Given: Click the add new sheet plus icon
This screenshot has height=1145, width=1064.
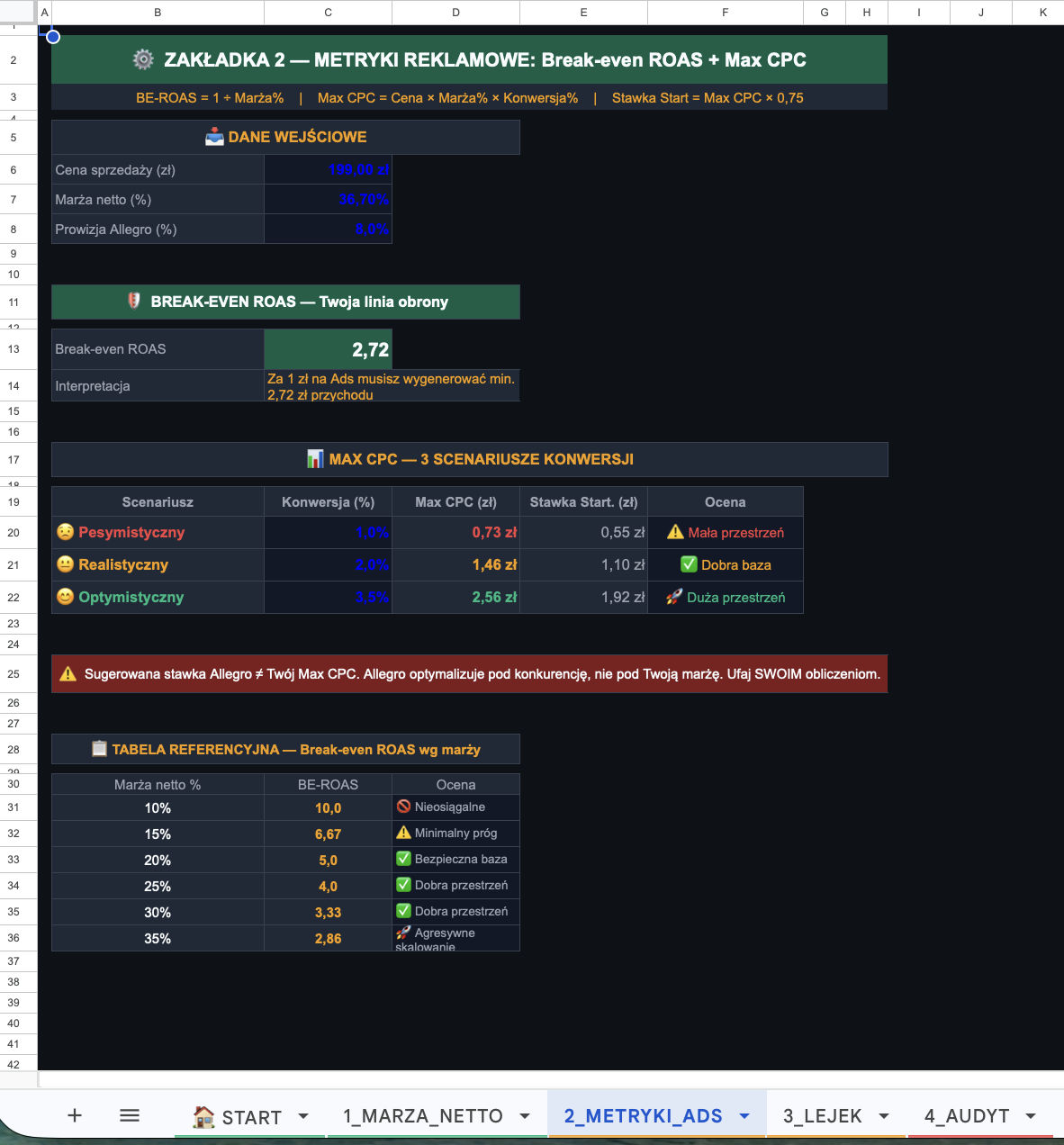Looking at the screenshot, I should (x=75, y=1115).
